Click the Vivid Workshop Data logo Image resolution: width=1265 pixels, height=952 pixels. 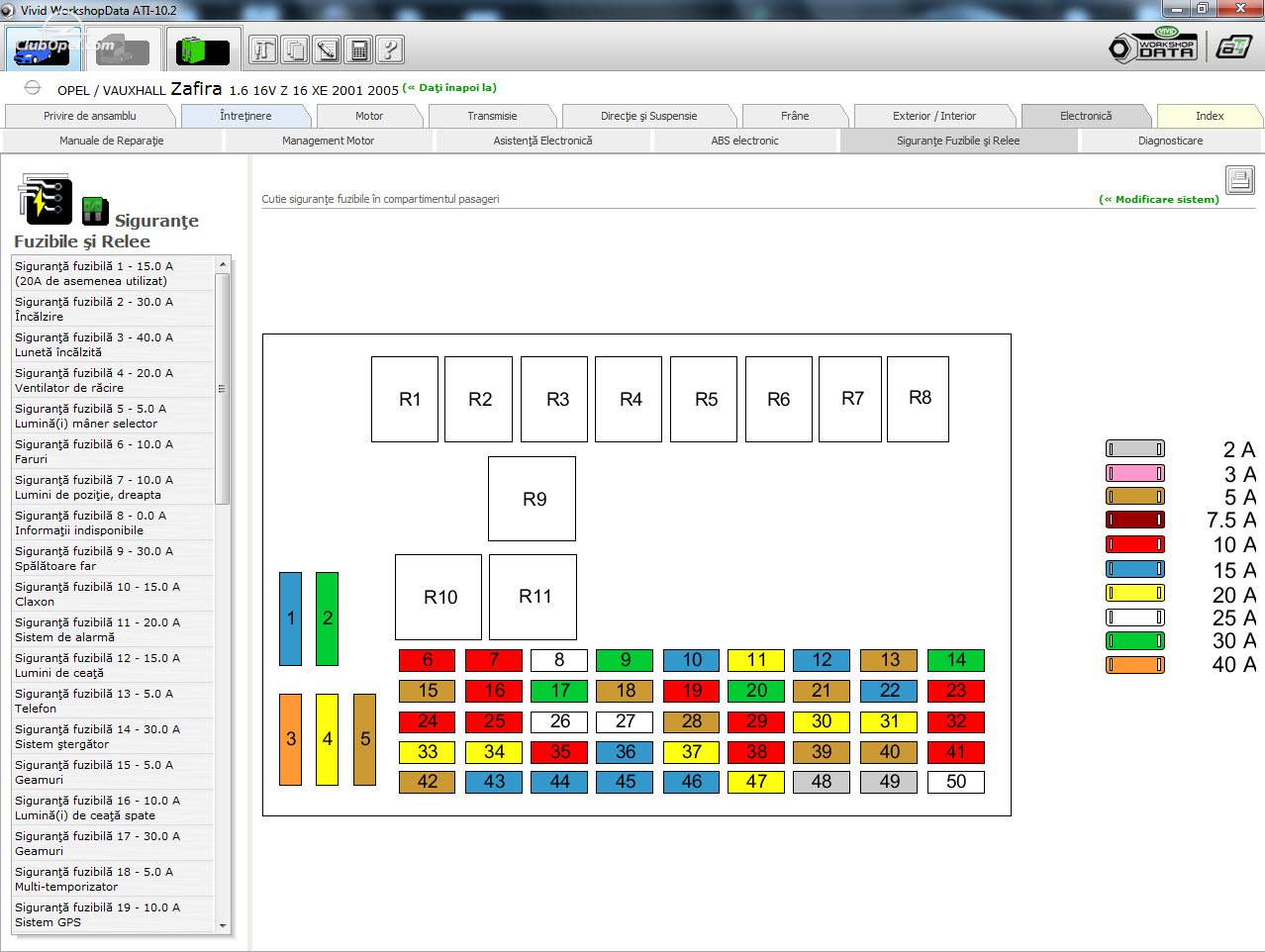(x=1154, y=45)
